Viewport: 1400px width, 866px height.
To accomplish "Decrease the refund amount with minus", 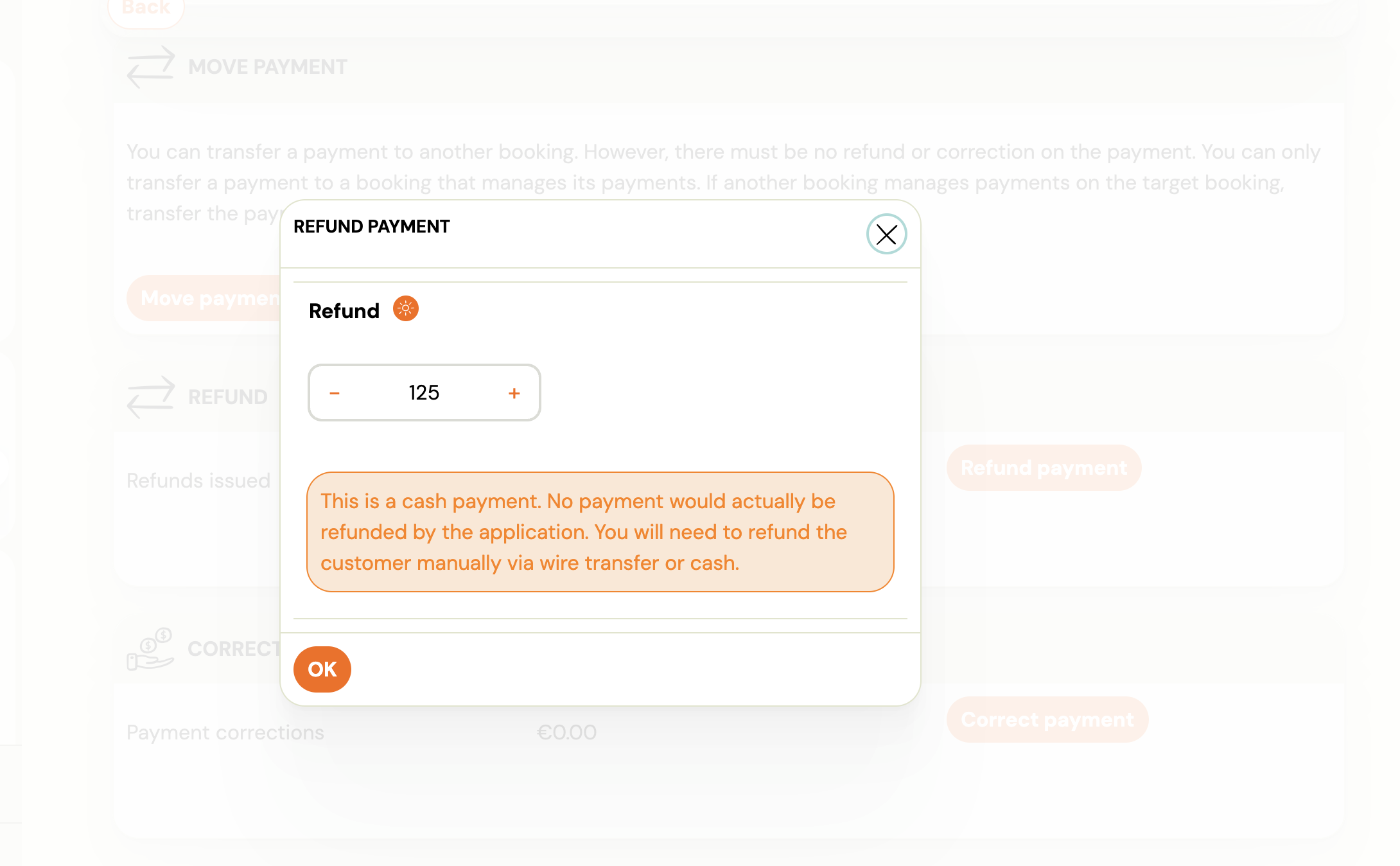I will click(335, 393).
